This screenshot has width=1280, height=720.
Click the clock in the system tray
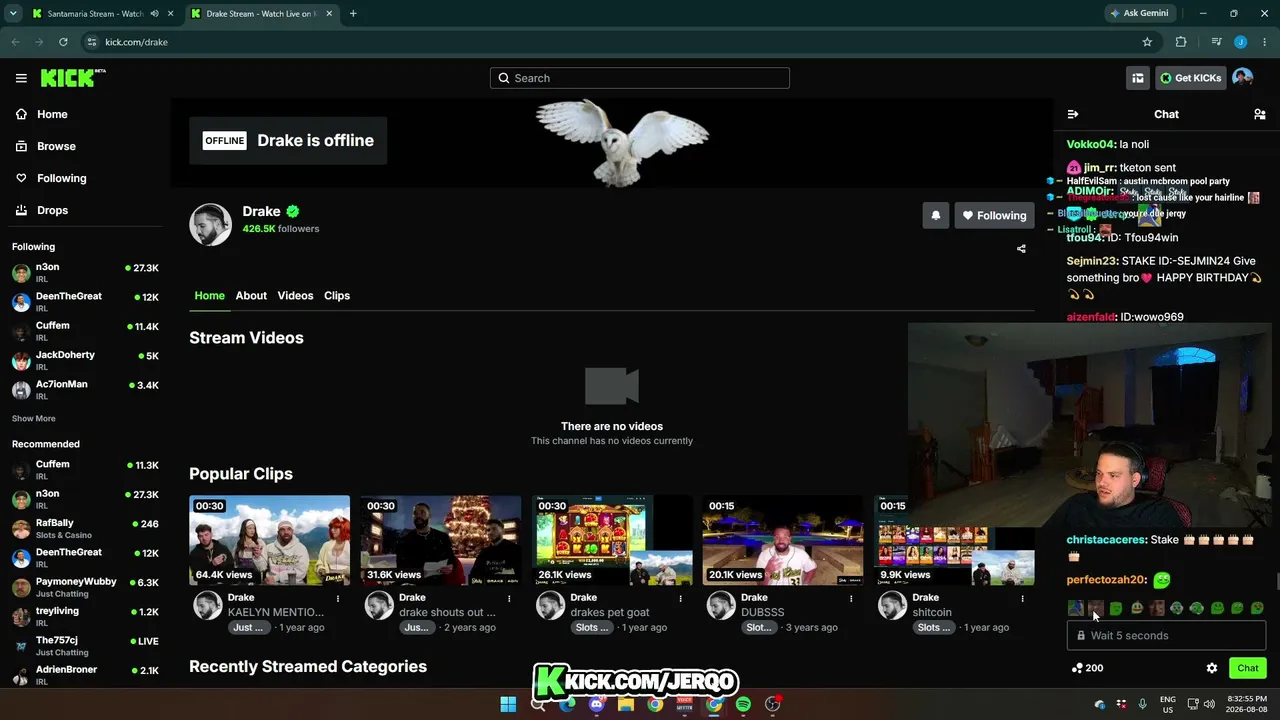point(1246,704)
